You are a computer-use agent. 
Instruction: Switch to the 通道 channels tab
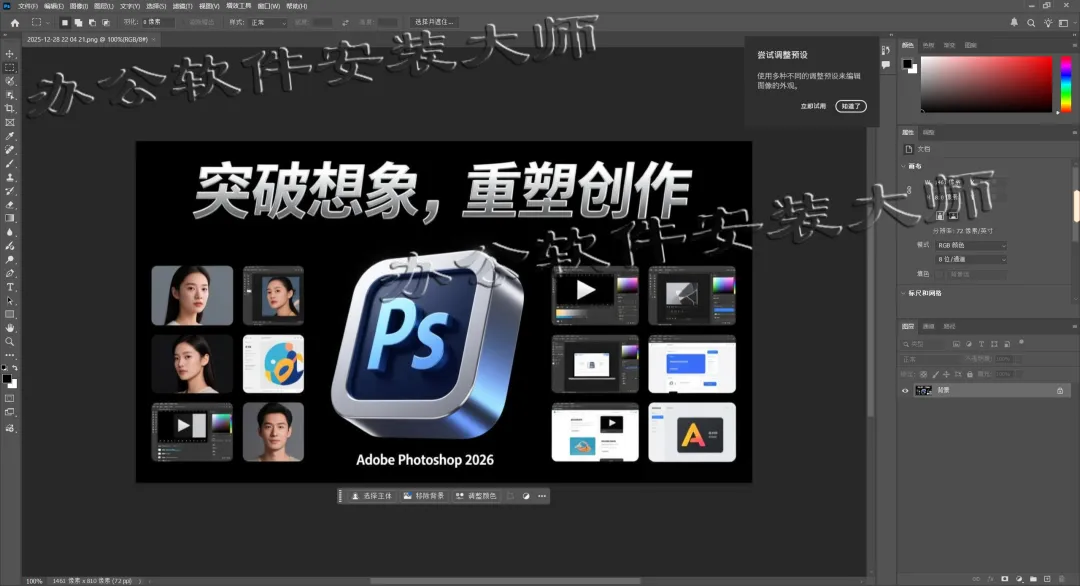[928, 326]
